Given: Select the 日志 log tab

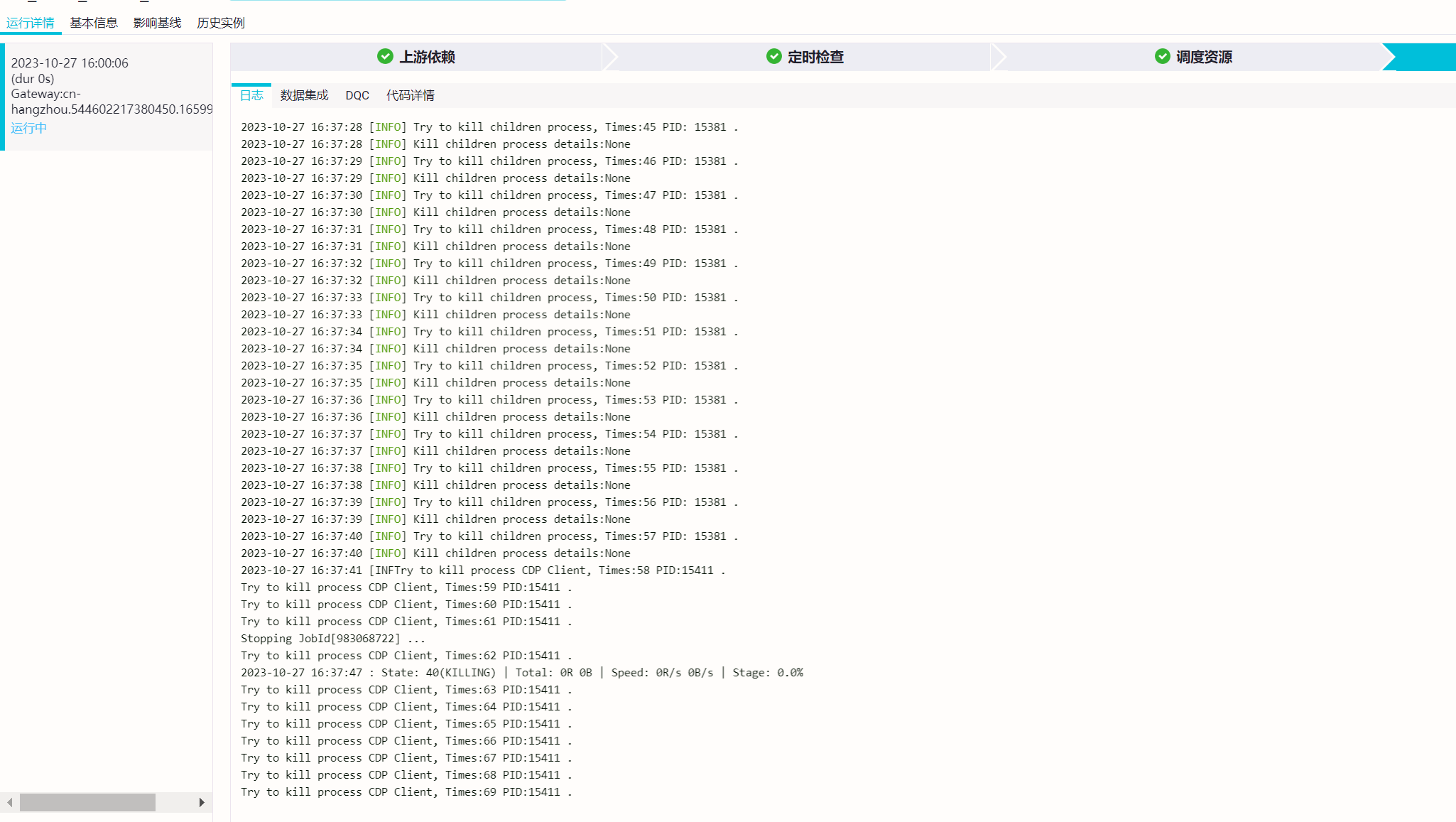Looking at the screenshot, I should (x=251, y=95).
